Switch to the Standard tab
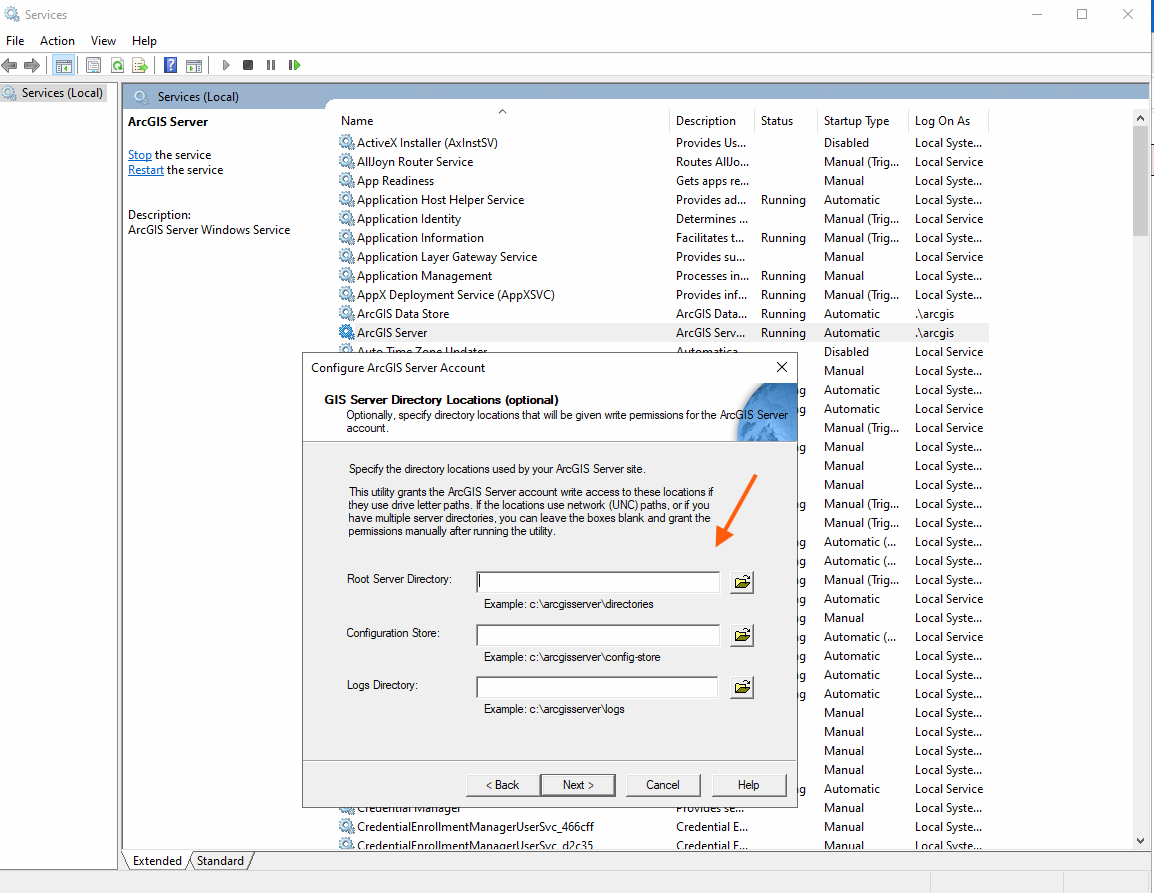 [x=220, y=861]
